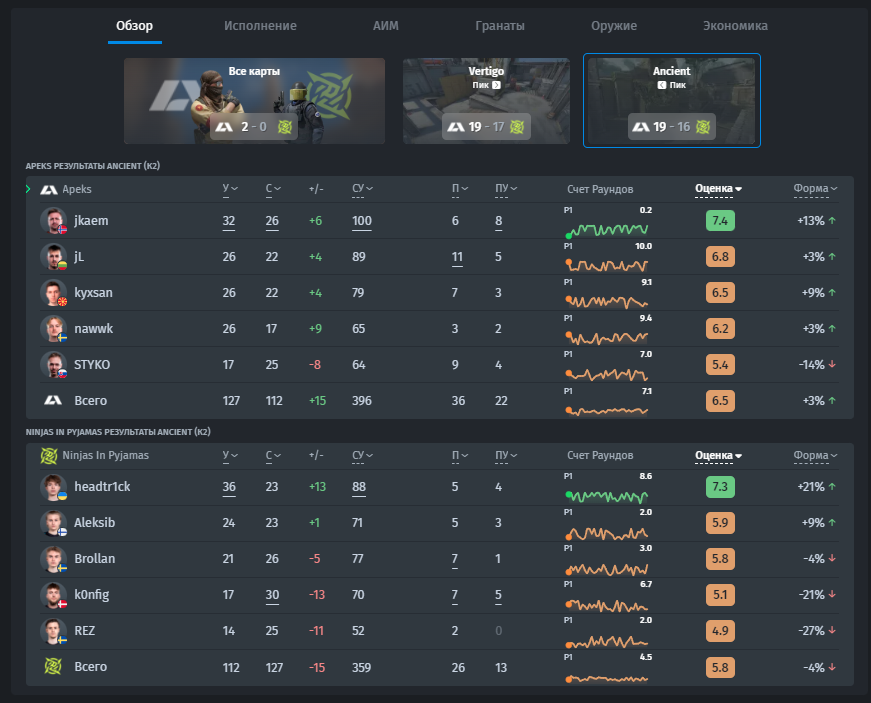This screenshot has width=871, height=703.
Task: Click REZ's 4.9 rating badge
Action: pyautogui.click(x=720, y=631)
